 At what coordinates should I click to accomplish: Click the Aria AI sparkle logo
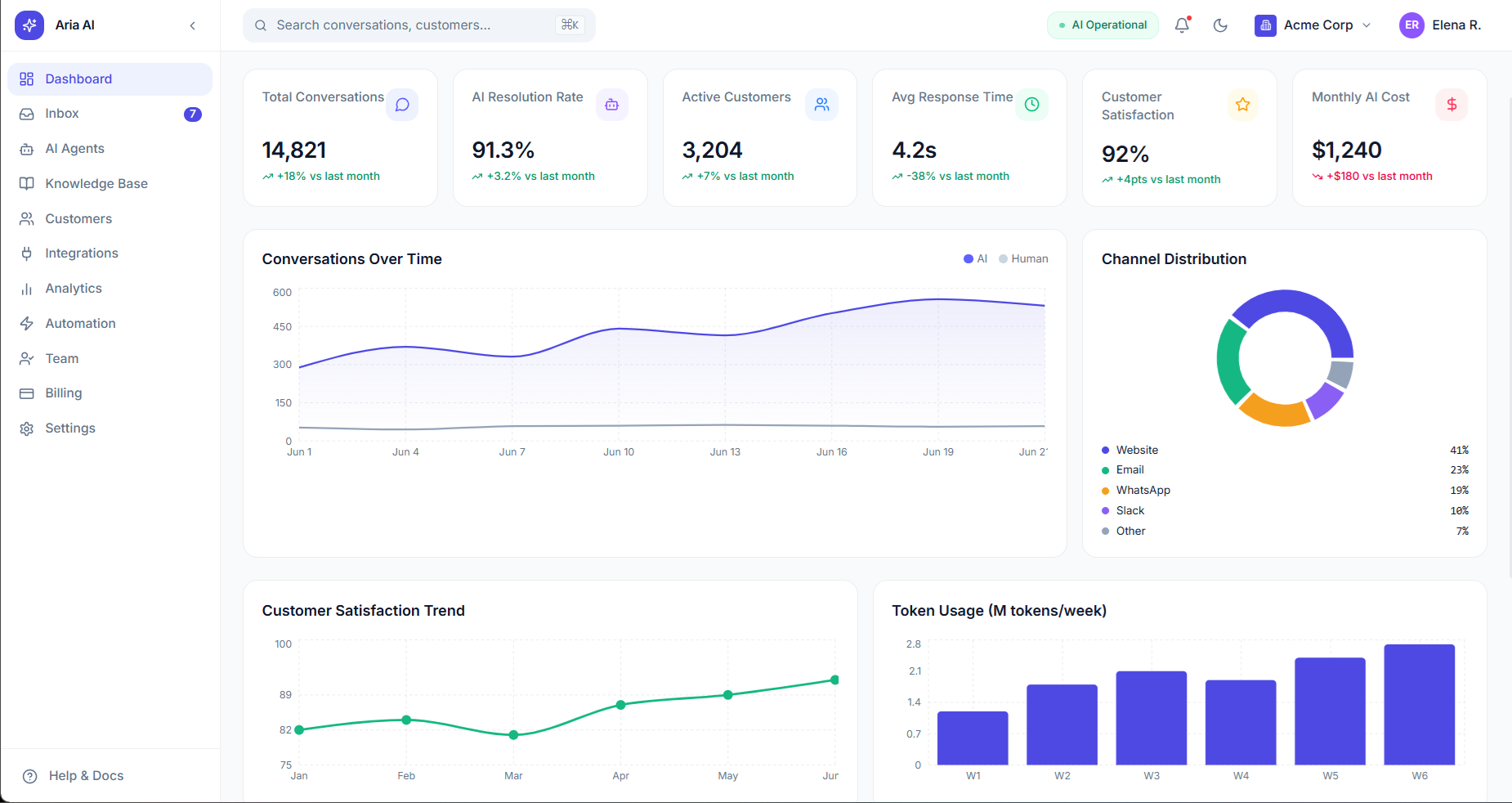29,25
